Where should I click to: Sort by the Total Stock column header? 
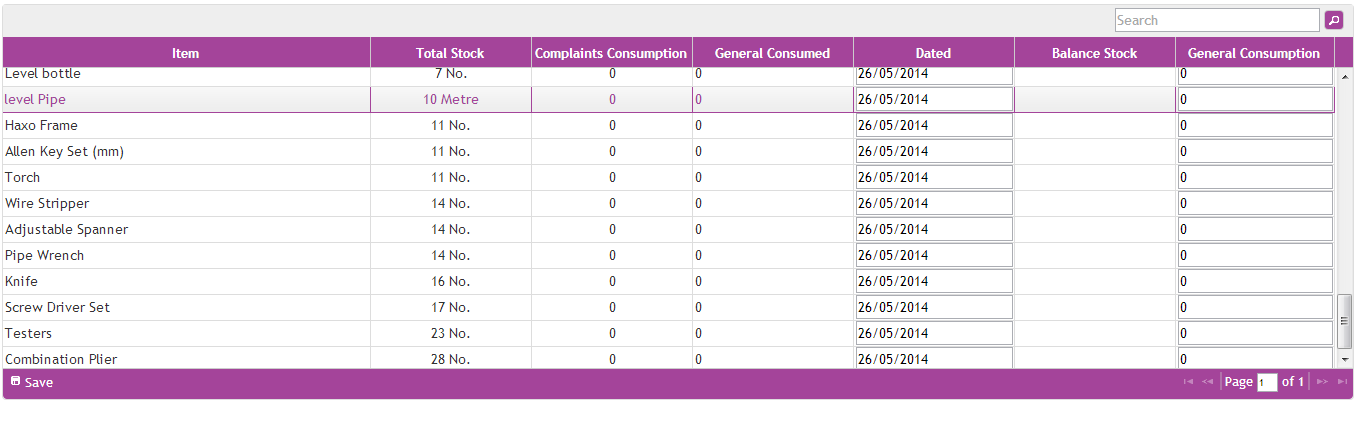click(450, 53)
